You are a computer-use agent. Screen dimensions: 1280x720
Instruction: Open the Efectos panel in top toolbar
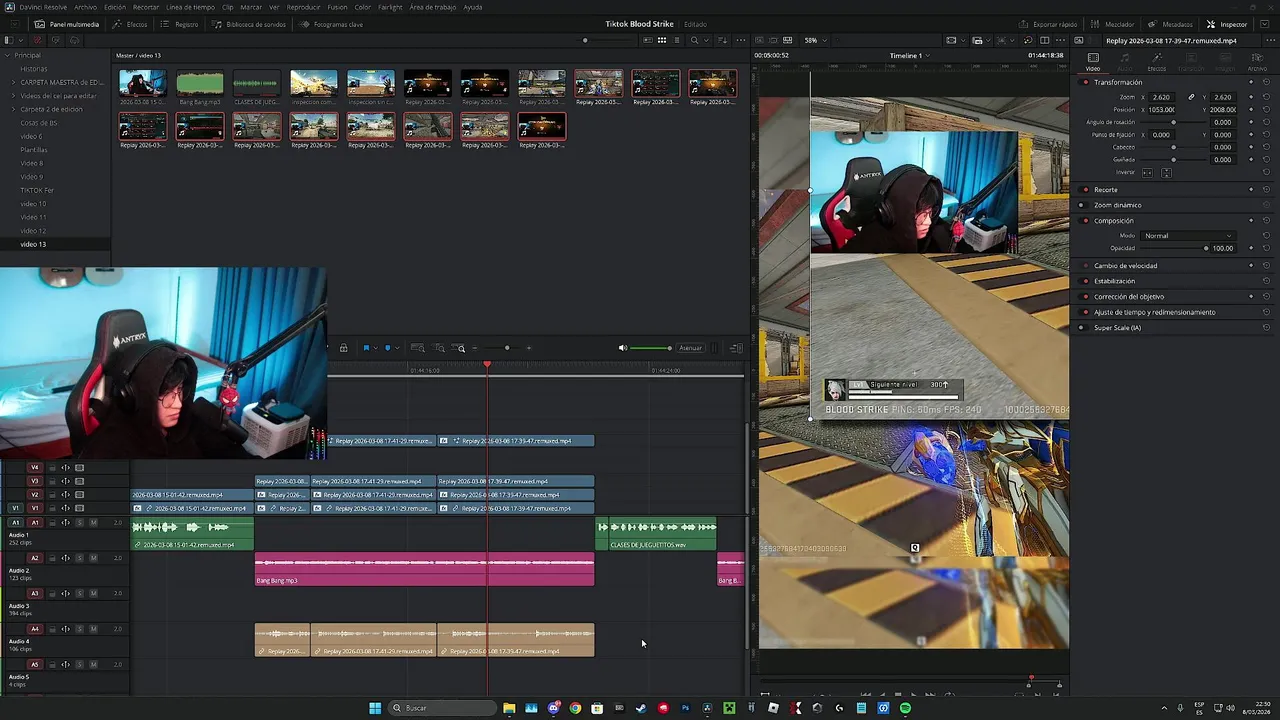pyautogui.click(x=131, y=24)
